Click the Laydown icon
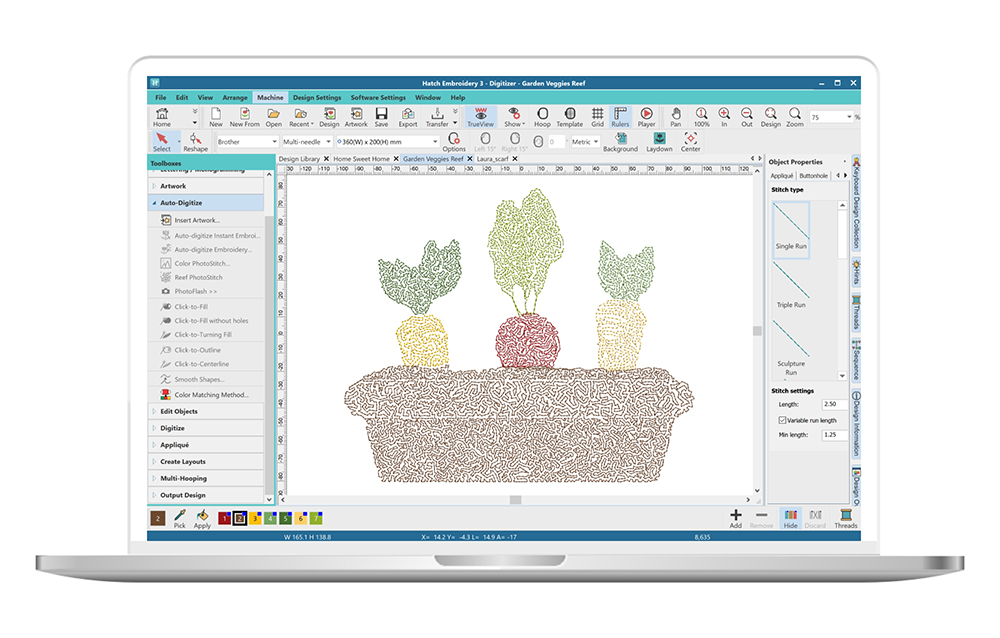 point(659,142)
